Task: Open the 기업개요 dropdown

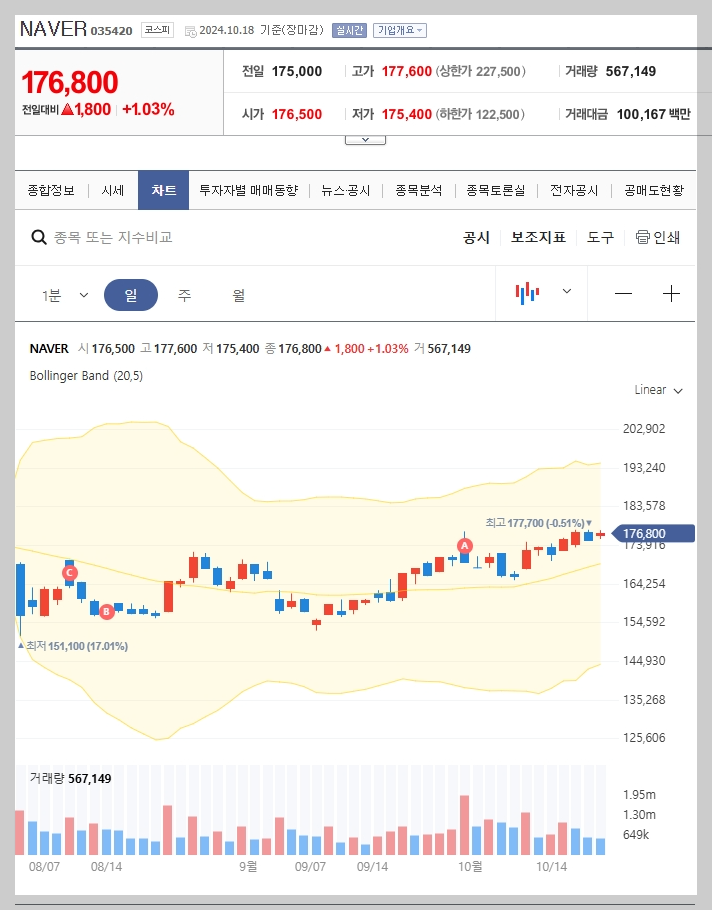Action: pyautogui.click(x=401, y=31)
